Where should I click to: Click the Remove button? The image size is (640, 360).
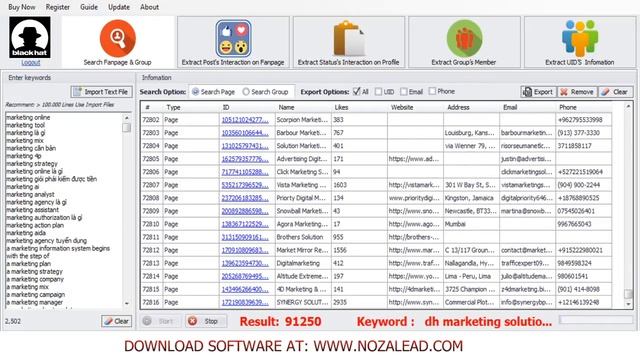(577, 92)
